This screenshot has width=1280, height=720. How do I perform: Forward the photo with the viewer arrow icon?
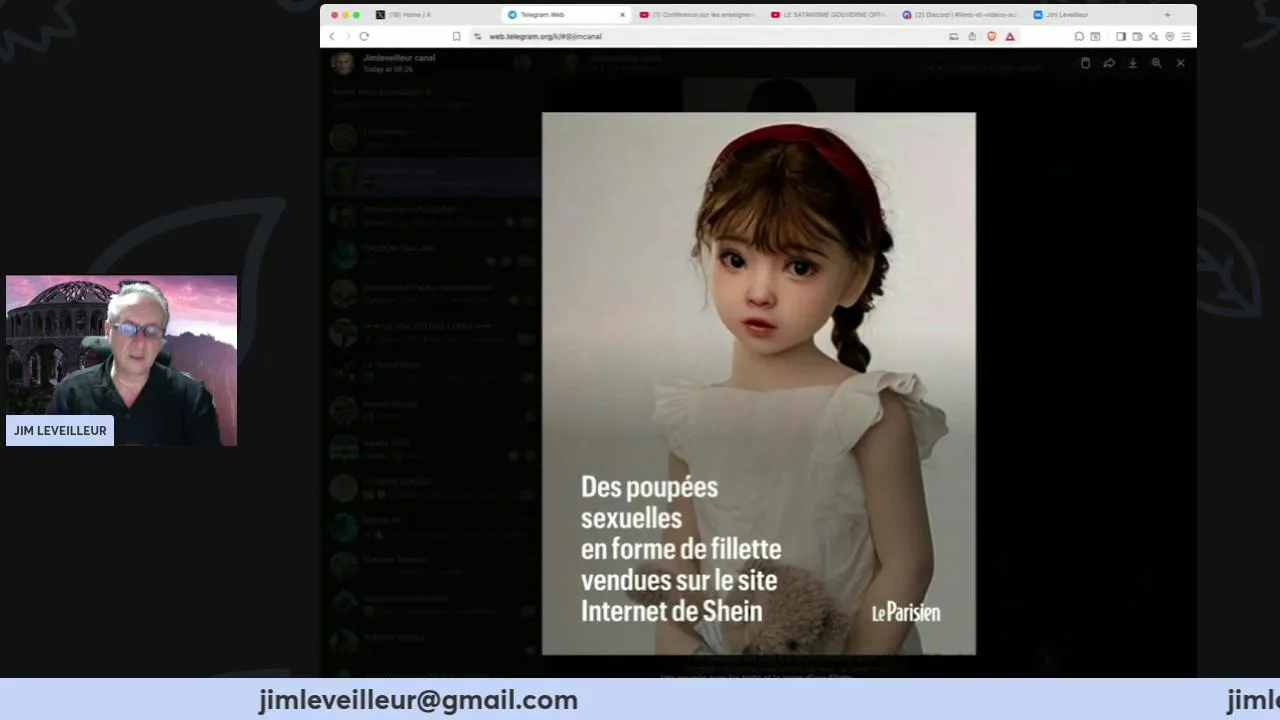[x=1109, y=63]
